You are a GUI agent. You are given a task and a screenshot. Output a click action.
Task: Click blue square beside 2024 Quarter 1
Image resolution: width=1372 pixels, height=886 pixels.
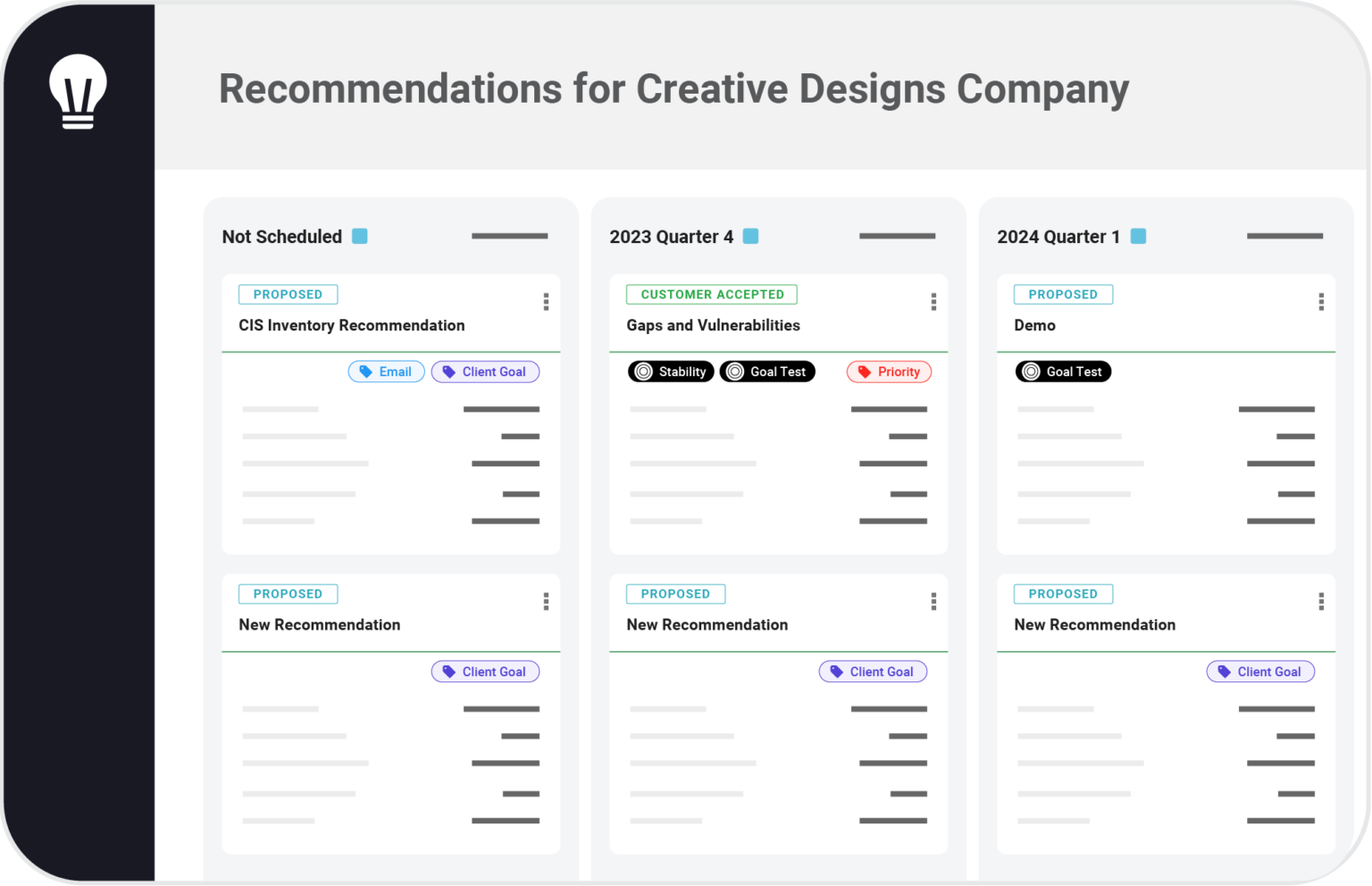[1138, 237]
